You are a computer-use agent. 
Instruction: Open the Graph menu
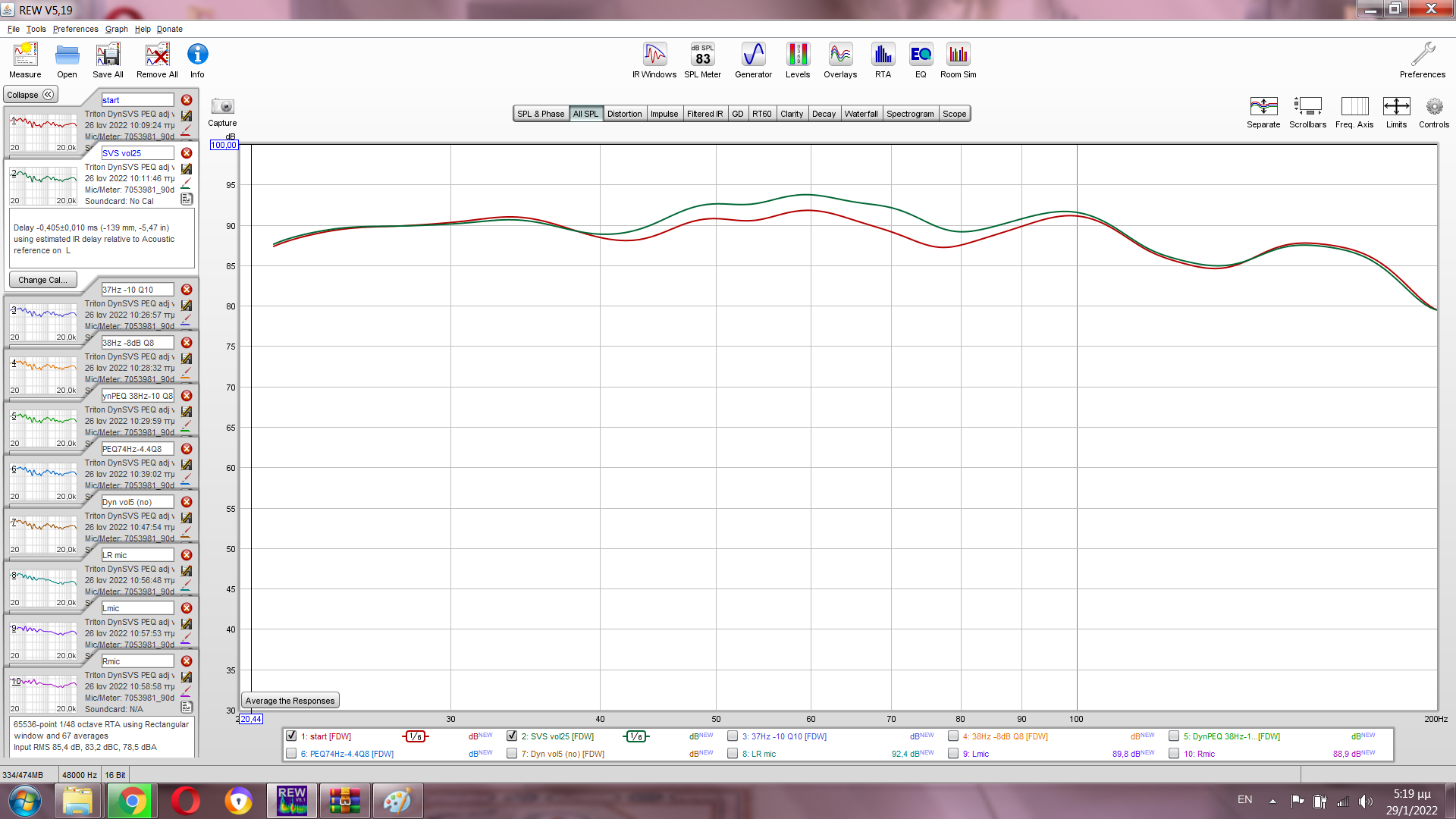pyautogui.click(x=116, y=29)
